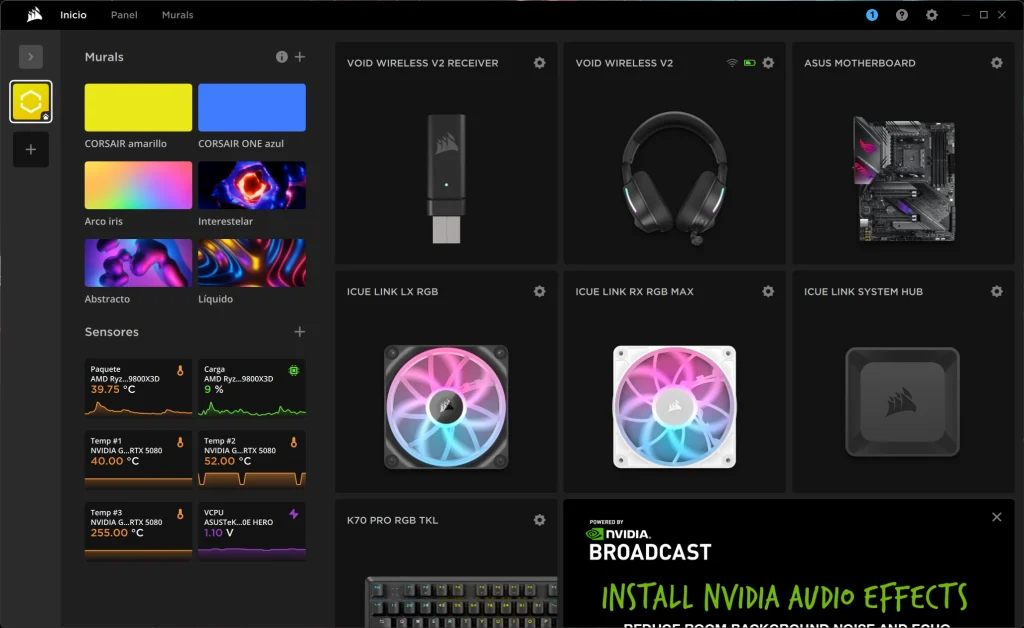Click the Sensores section heading
Screen dimensions: 1024x628
pyautogui.click(x=112, y=332)
